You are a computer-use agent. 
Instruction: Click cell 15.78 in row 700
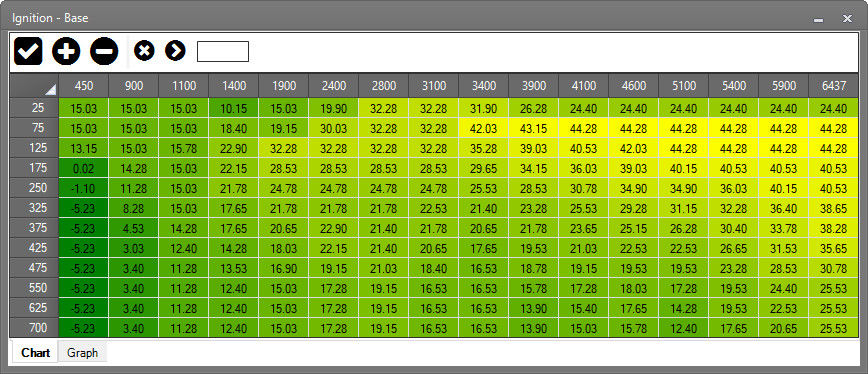pyautogui.click(x=634, y=328)
